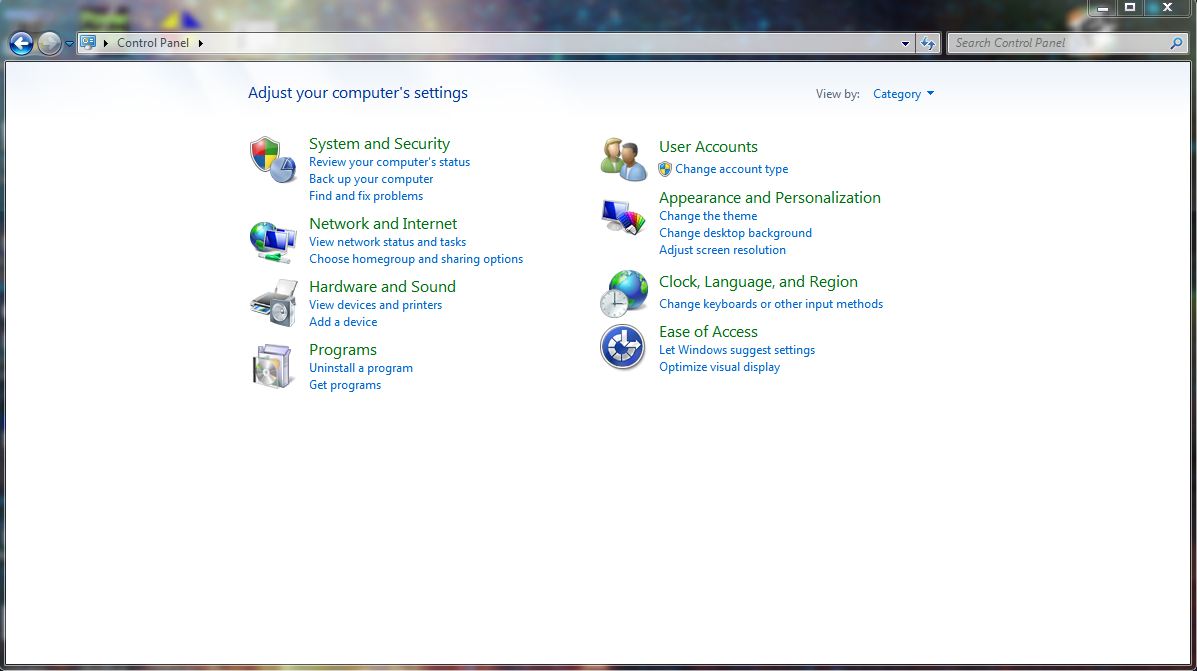
Task: Click the greyed Forward arrow button
Action: coord(49,44)
